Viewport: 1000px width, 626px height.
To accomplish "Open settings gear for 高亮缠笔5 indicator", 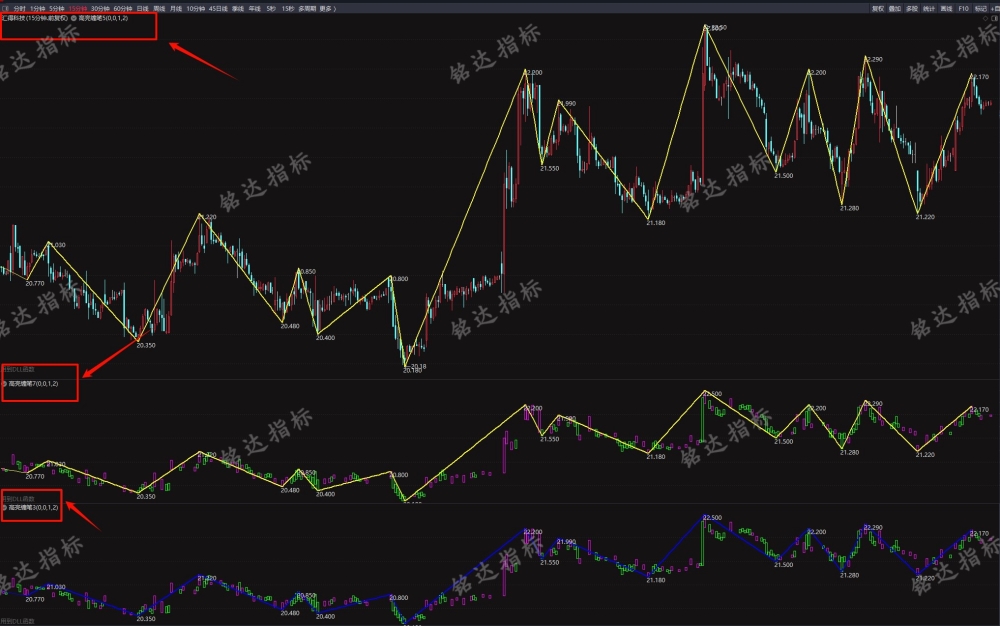I will click(73, 18).
